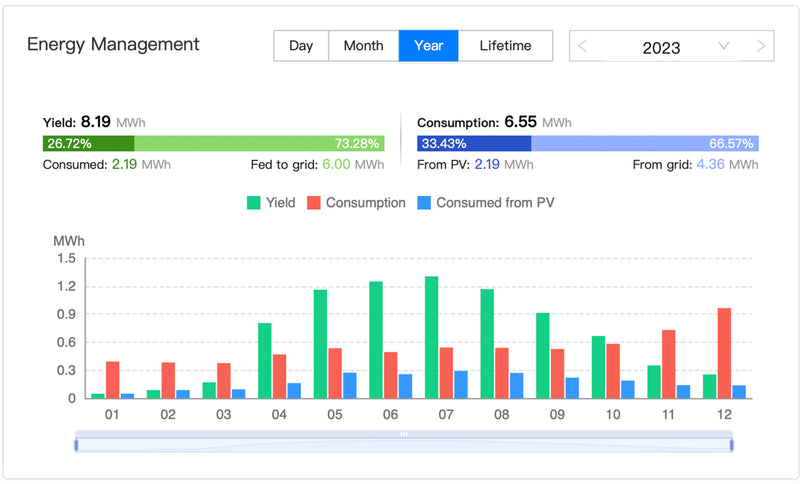
Task: Go to the previous year arrow
Action: click(x=584, y=46)
